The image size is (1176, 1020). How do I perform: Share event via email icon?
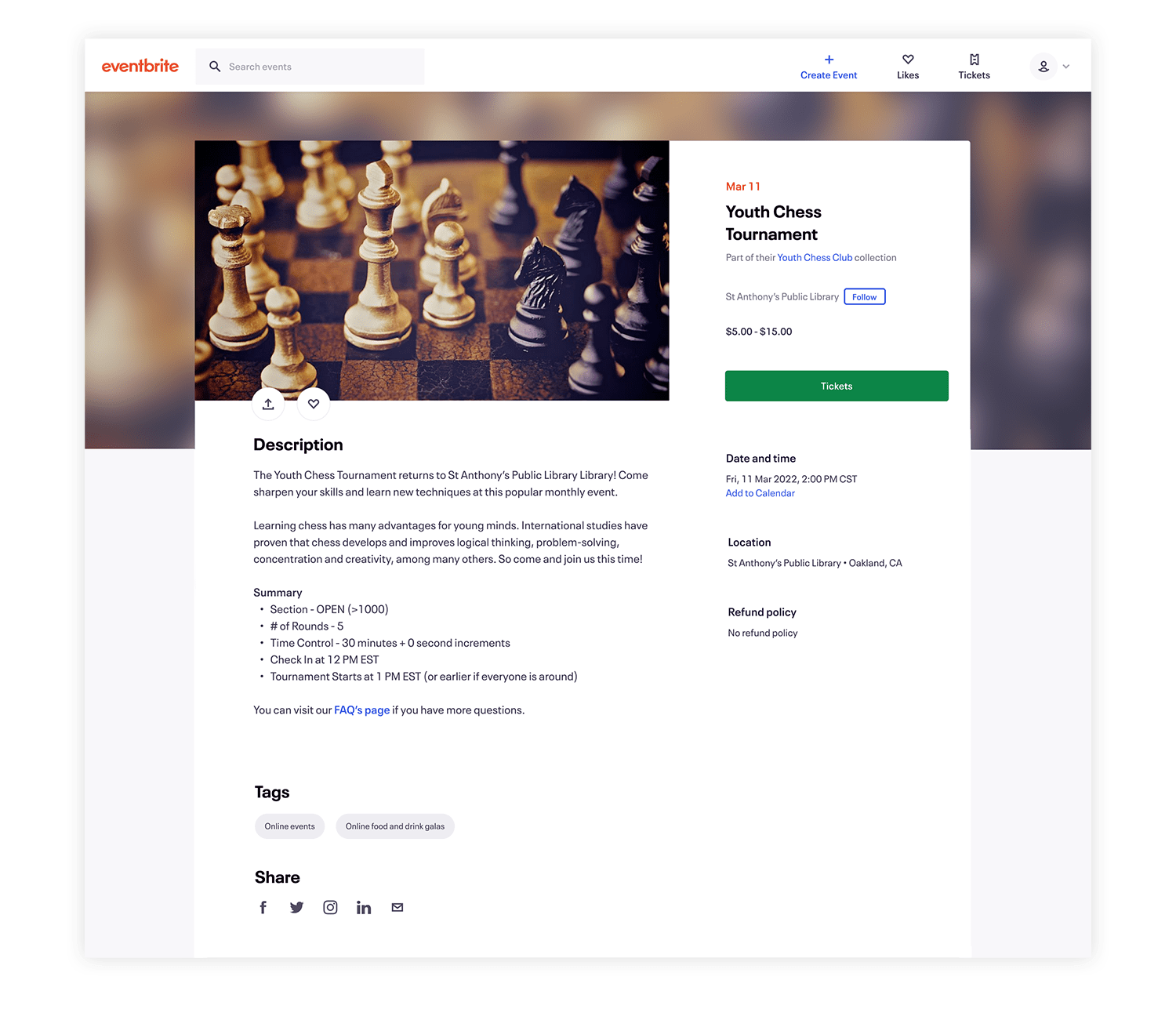(397, 907)
